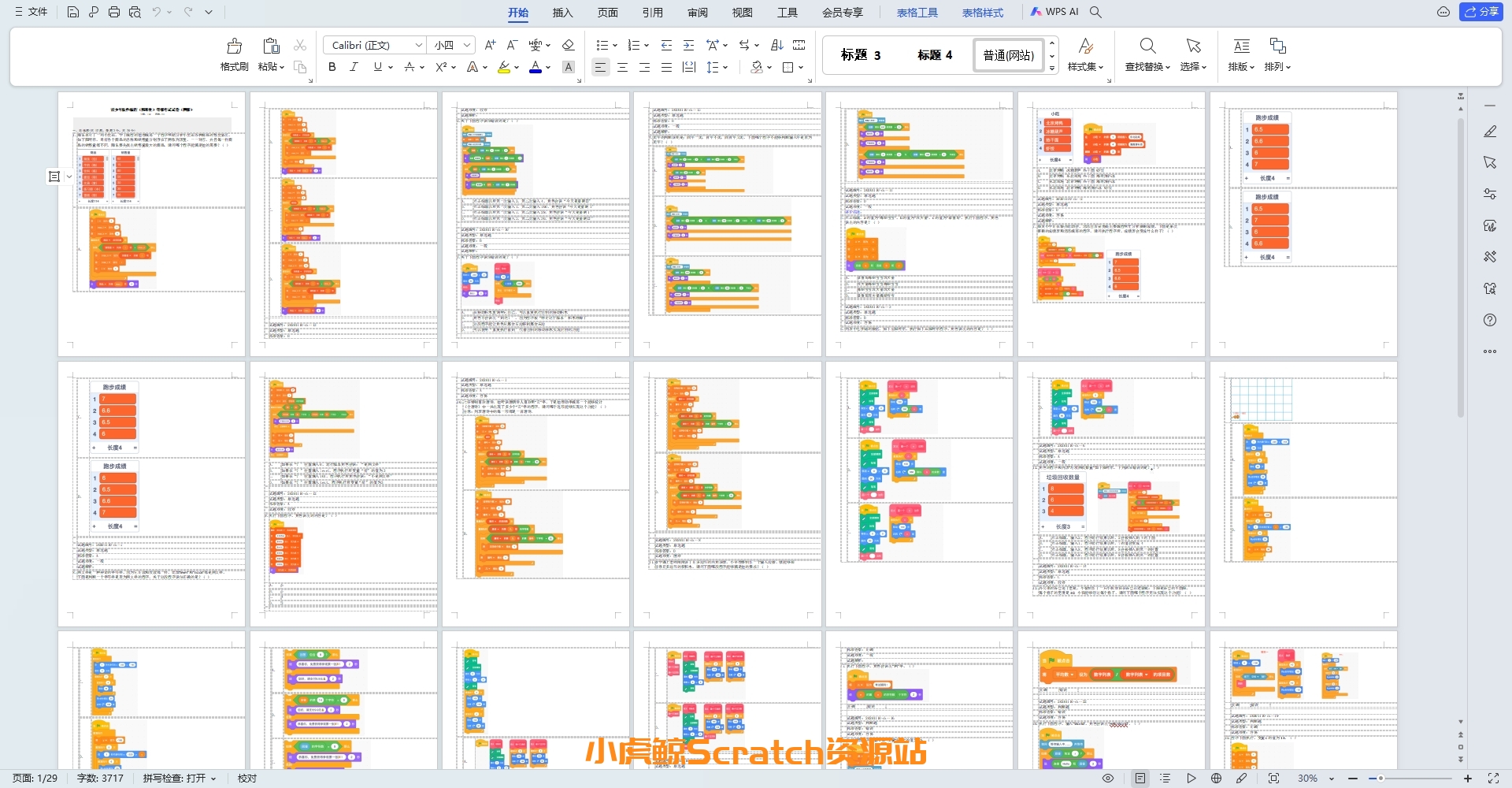
Task: Click the Save icon in quick toolbar
Action: (x=72, y=12)
